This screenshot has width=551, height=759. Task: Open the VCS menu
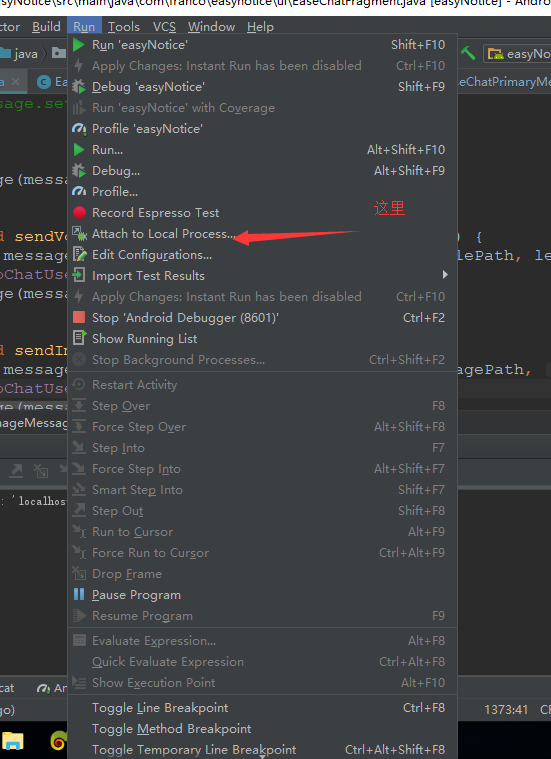pyautogui.click(x=164, y=27)
